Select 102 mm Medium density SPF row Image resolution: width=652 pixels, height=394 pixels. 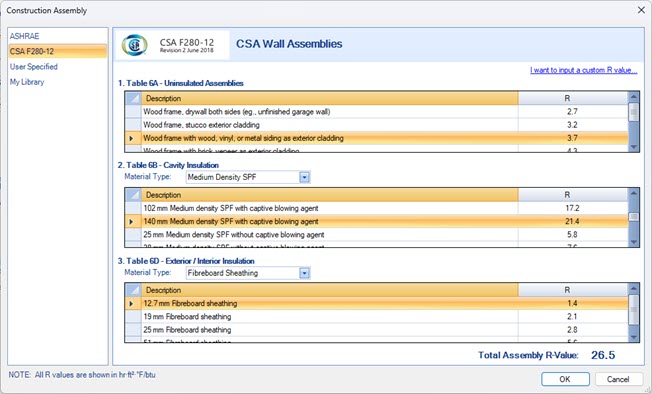(x=376, y=208)
